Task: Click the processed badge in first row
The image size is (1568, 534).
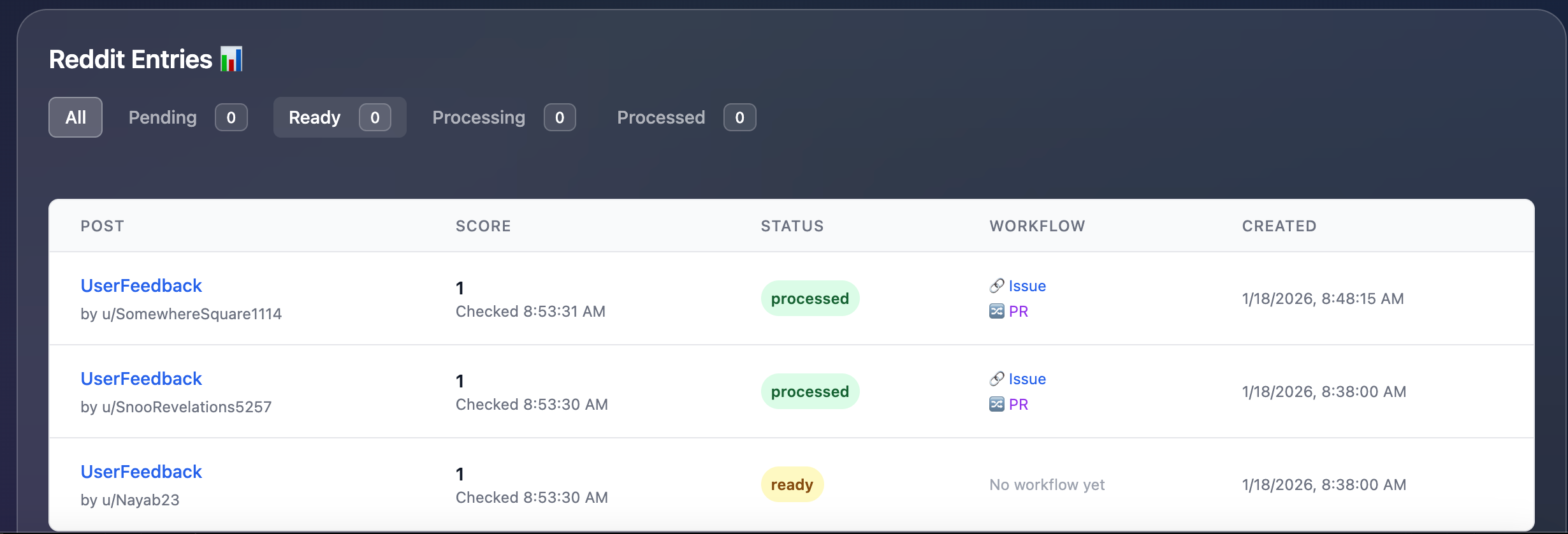Action: coord(810,298)
